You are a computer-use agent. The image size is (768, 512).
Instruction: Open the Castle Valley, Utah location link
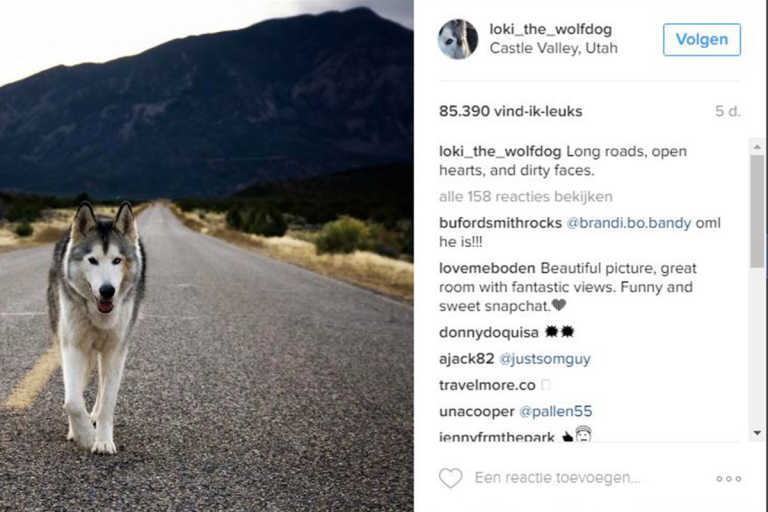553,48
